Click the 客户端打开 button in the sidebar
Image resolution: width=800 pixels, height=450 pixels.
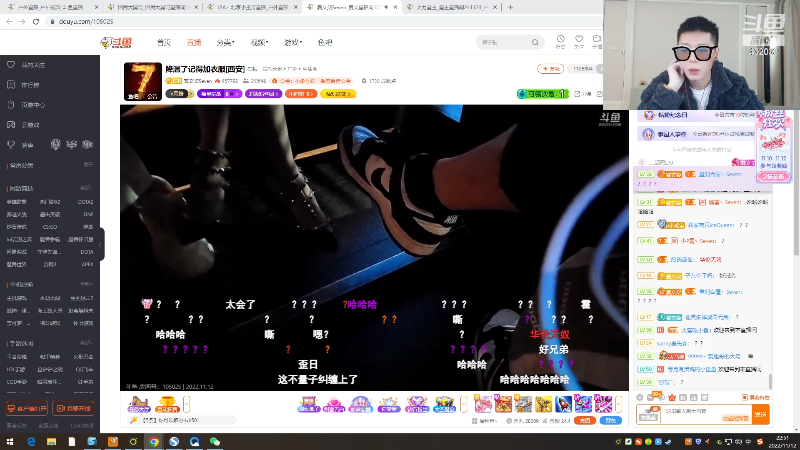[x=27, y=408]
